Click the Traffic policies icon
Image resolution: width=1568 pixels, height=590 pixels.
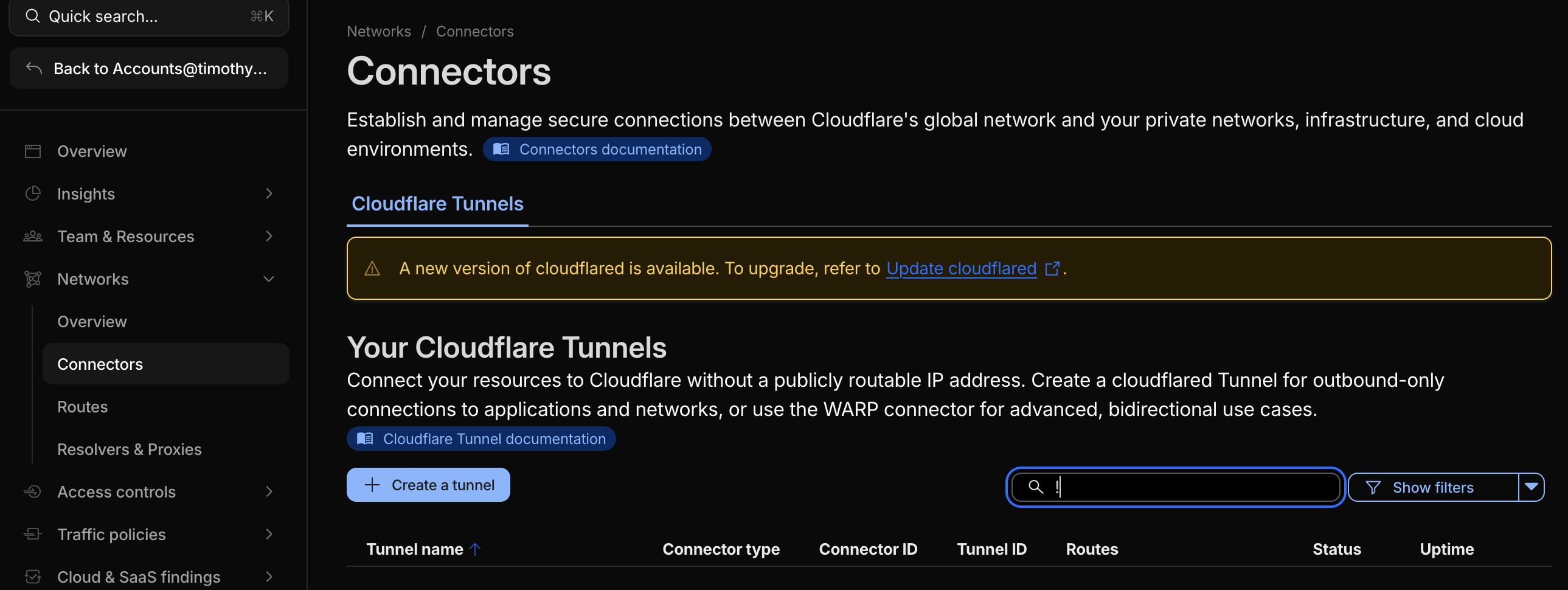click(33, 534)
